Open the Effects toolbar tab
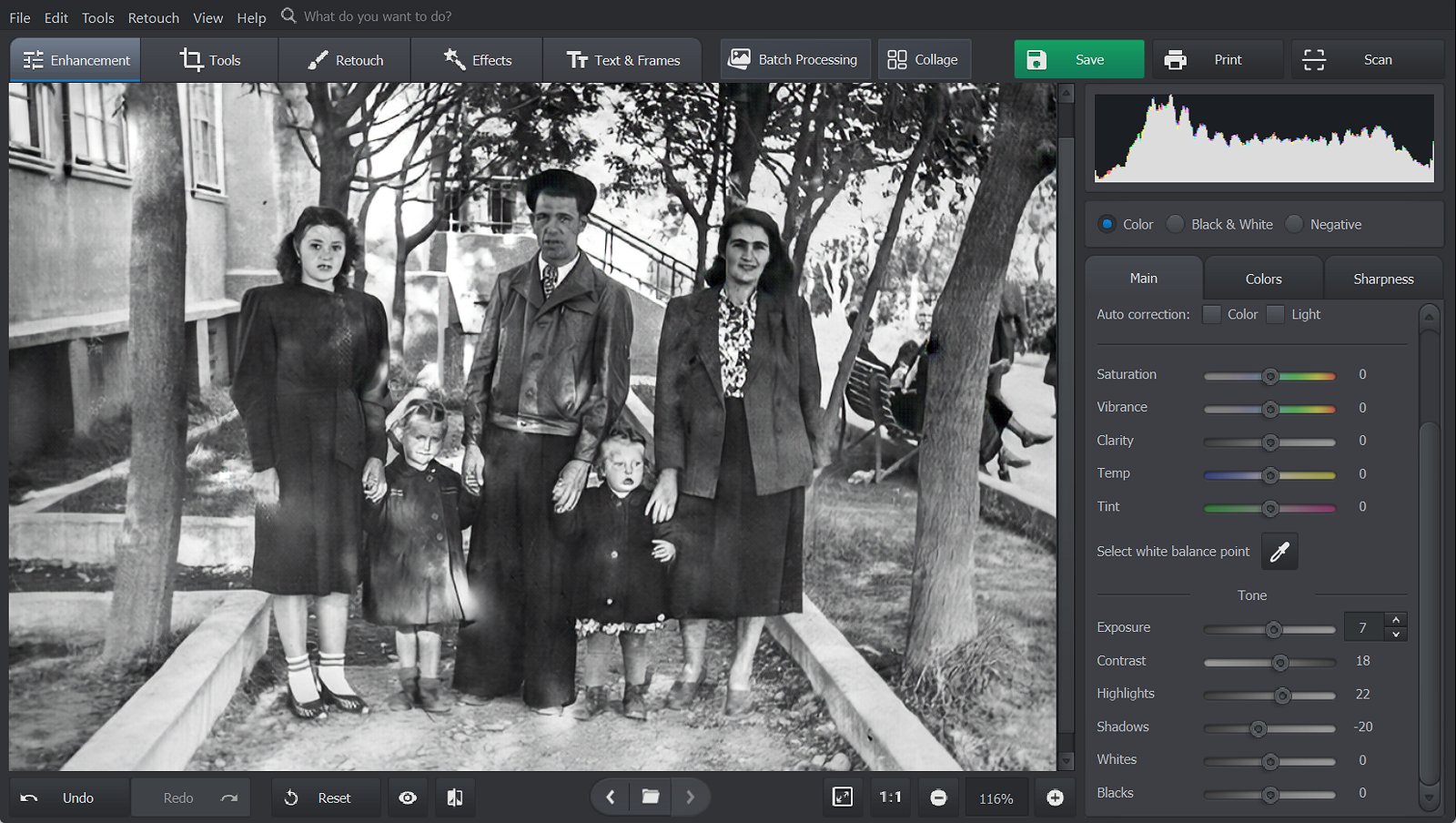The image size is (1456, 823). pyautogui.click(x=477, y=60)
